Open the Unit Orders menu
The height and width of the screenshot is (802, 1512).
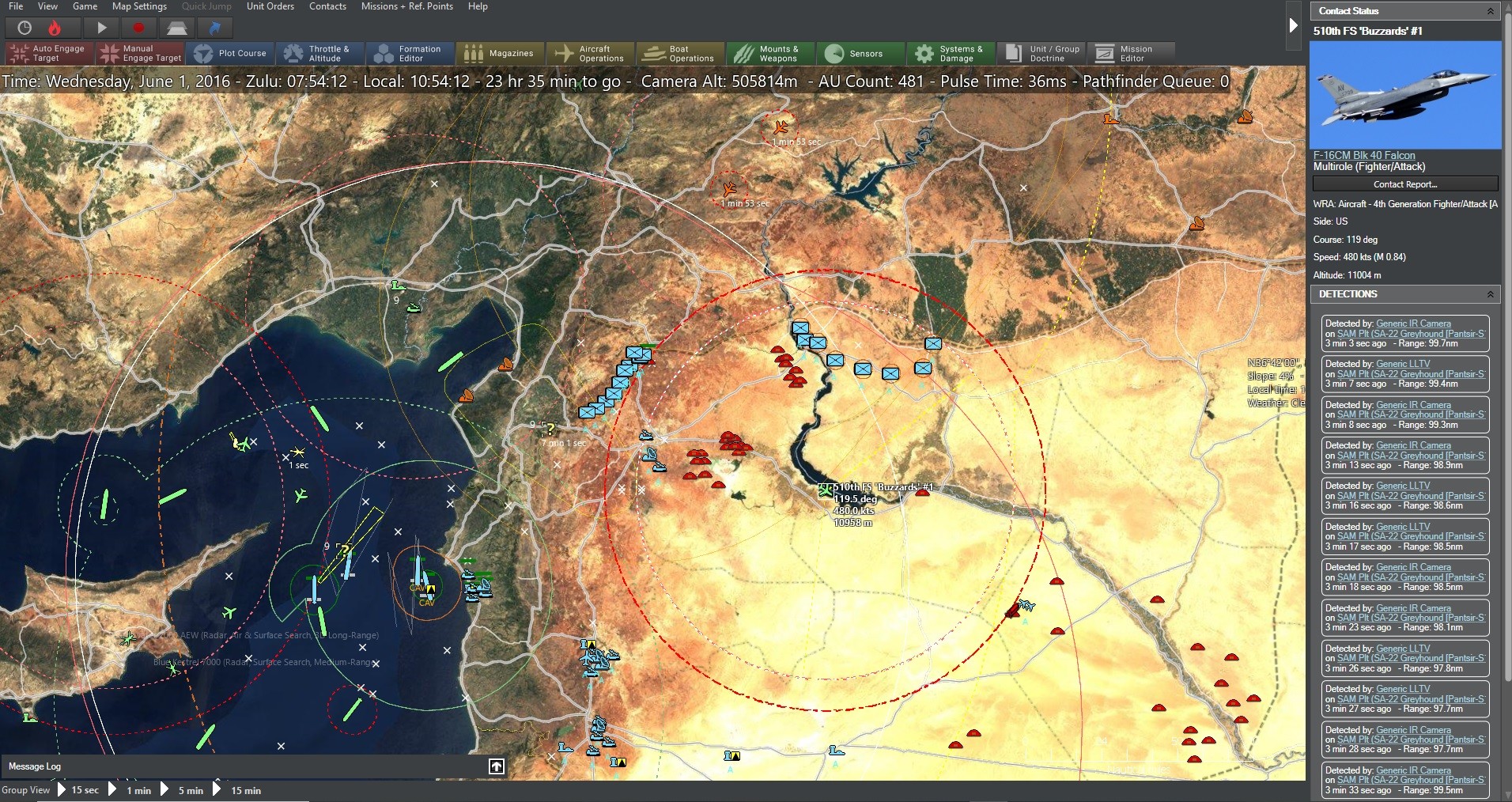pyautogui.click(x=270, y=6)
